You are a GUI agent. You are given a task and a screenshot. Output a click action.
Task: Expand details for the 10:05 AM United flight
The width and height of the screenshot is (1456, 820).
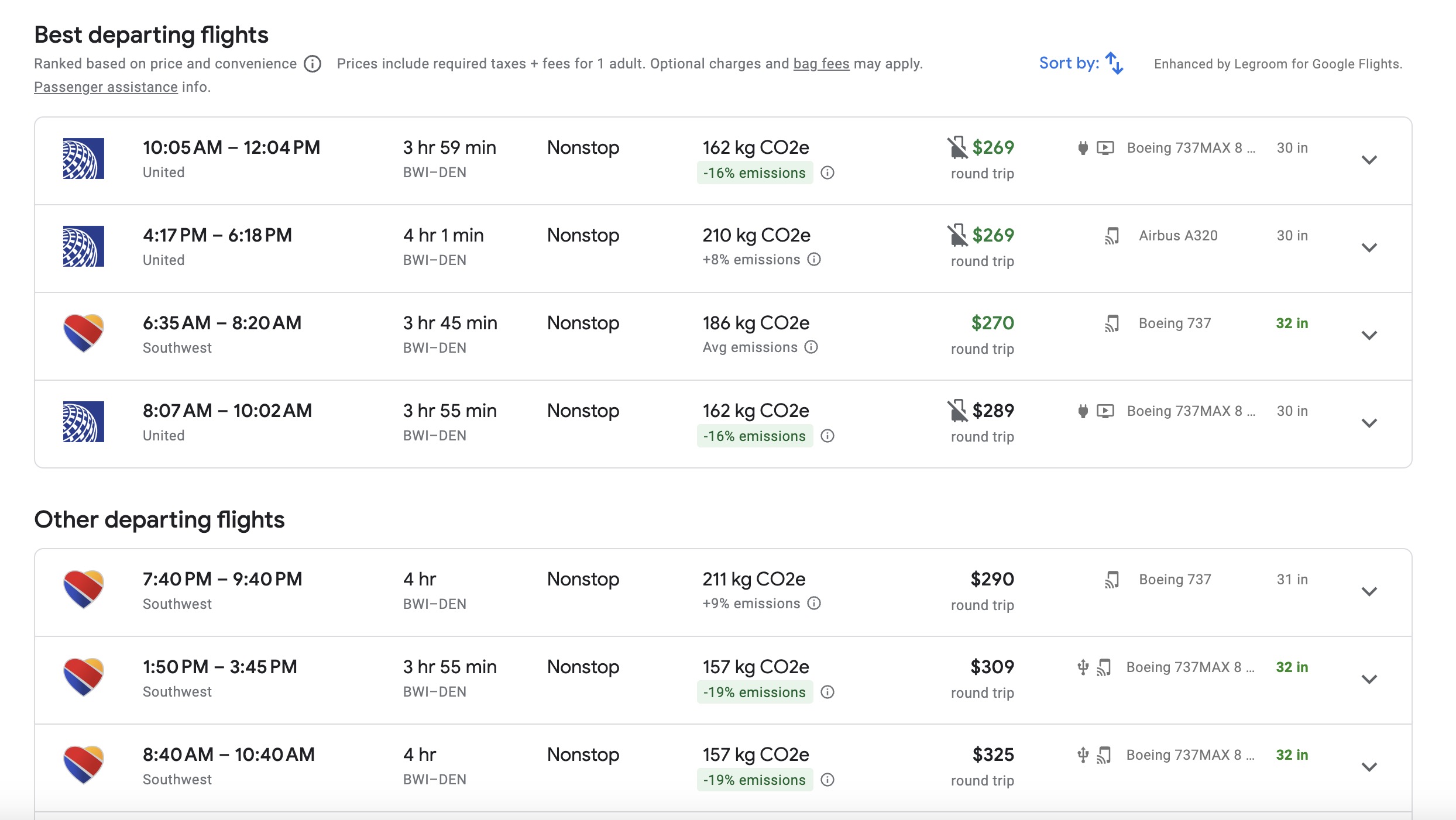click(1369, 159)
